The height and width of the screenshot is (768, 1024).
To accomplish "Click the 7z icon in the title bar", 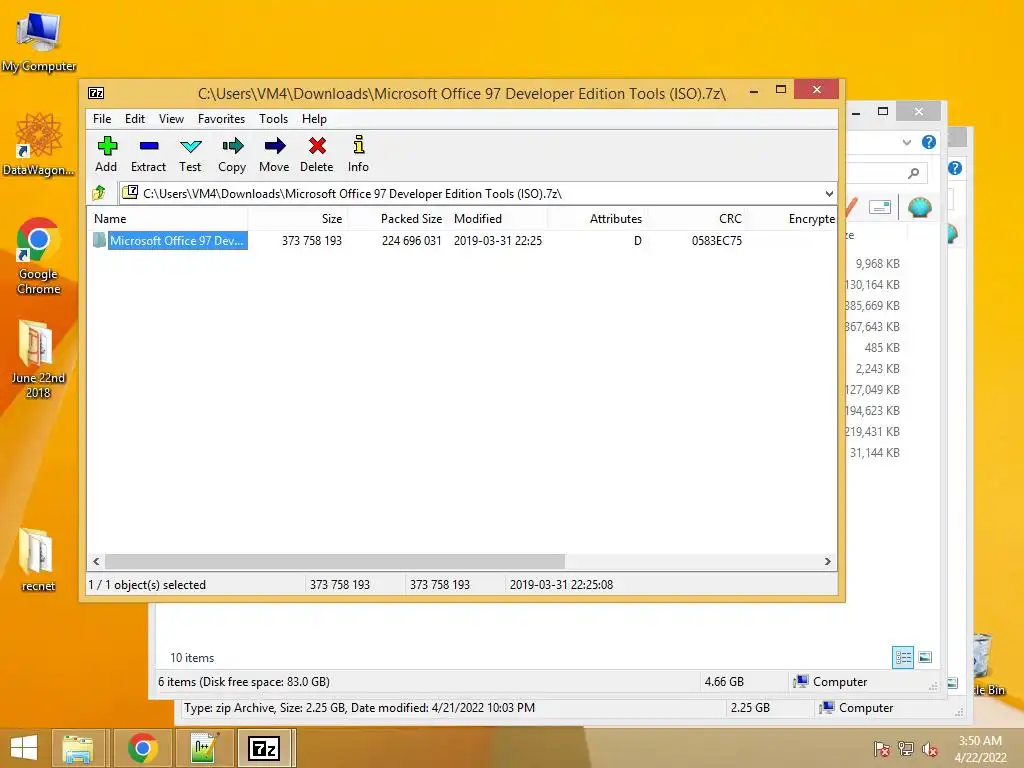I will point(96,93).
